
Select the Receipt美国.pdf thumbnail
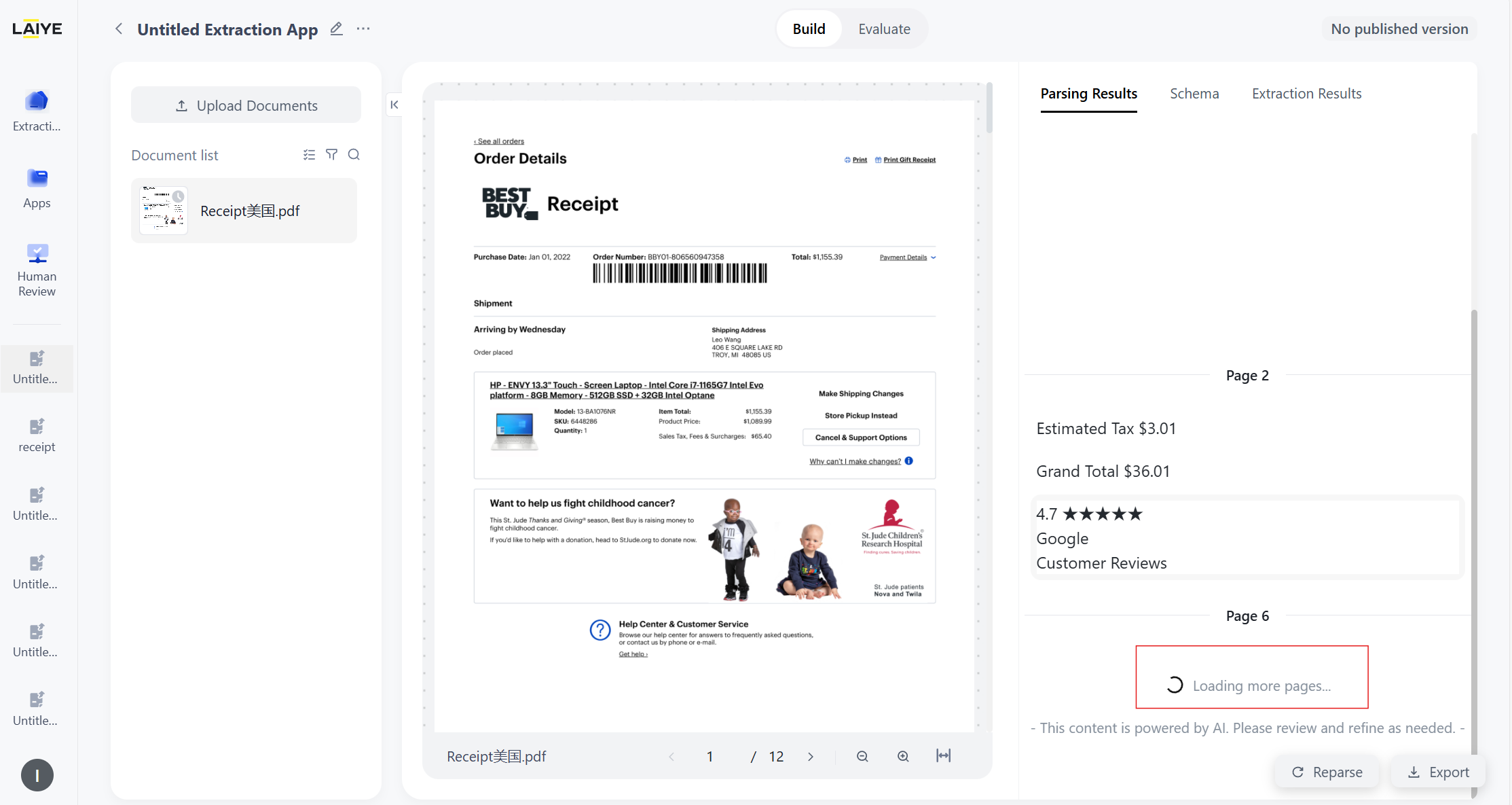pyautogui.click(x=164, y=211)
